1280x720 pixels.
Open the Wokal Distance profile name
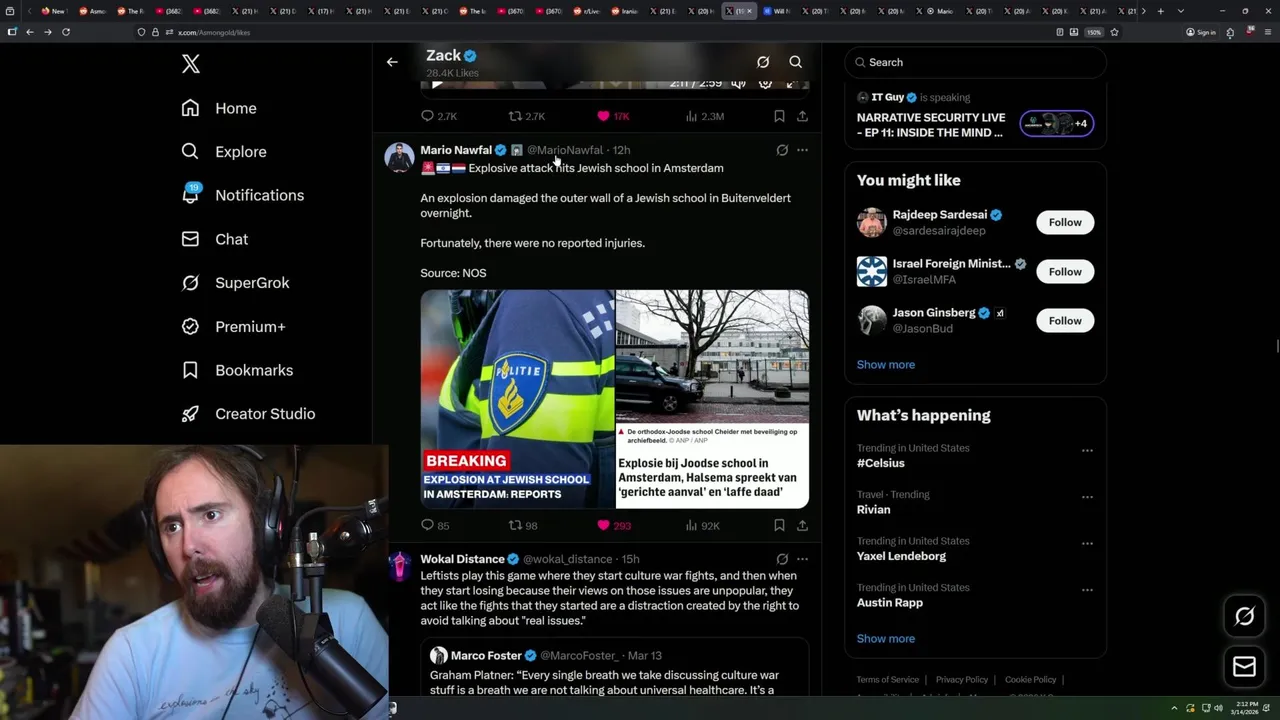462,559
